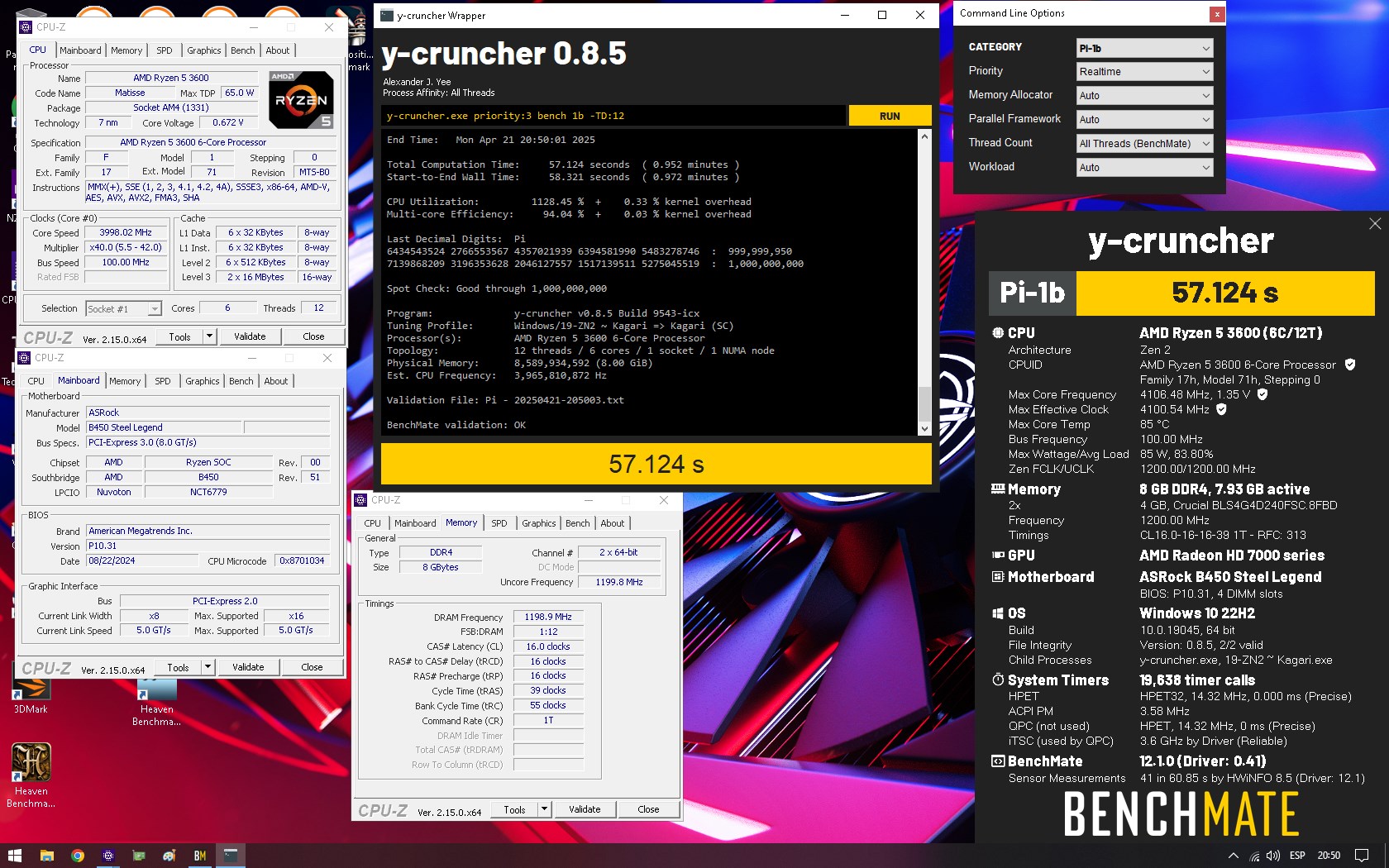This screenshot has width=1389, height=868.
Task: Click the taskbar clock showing 20:50
Action: [1329, 856]
